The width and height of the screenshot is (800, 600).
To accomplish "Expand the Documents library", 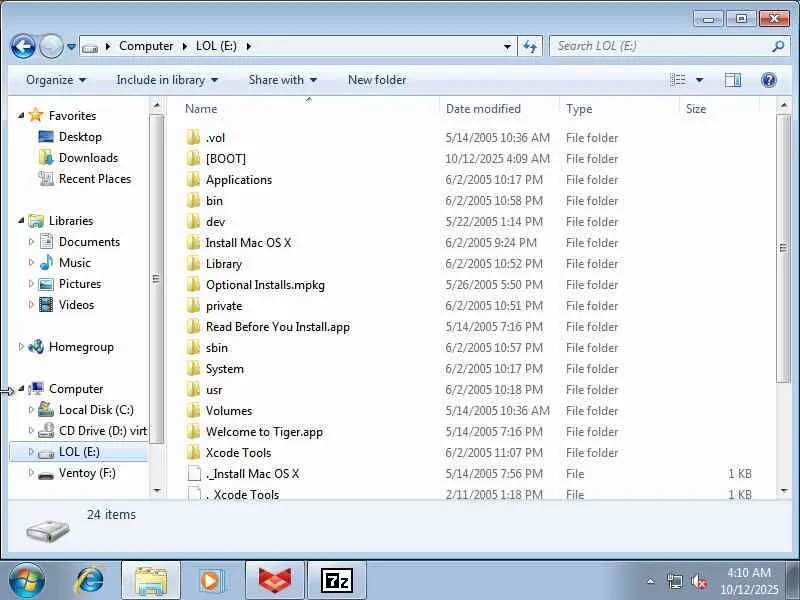I will pyautogui.click(x=31, y=242).
